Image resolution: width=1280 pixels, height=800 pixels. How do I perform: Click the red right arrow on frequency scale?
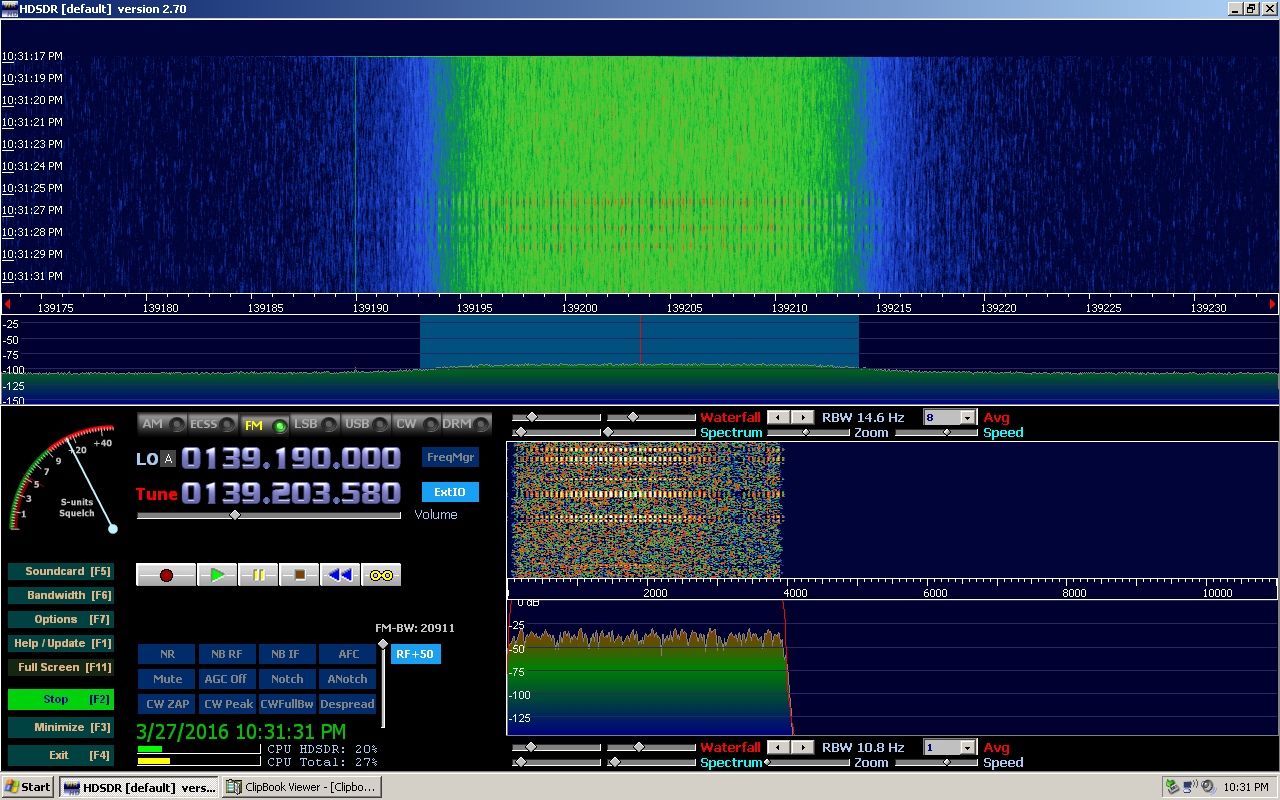point(1273,303)
